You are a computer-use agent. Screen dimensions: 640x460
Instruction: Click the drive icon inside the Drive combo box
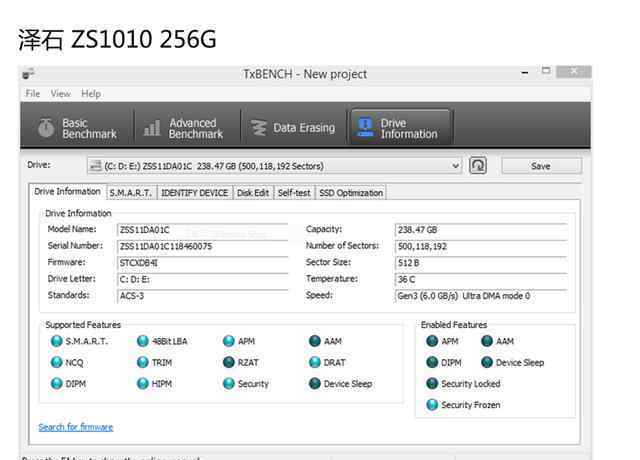click(x=95, y=166)
